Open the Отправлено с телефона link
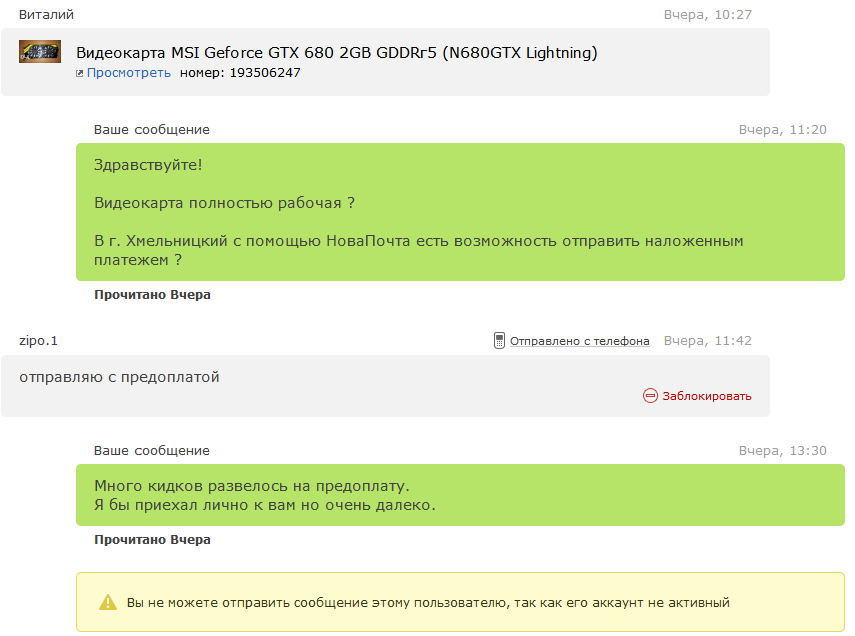Image resolution: width=855 pixels, height=636 pixels. pyautogui.click(x=580, y=341)
